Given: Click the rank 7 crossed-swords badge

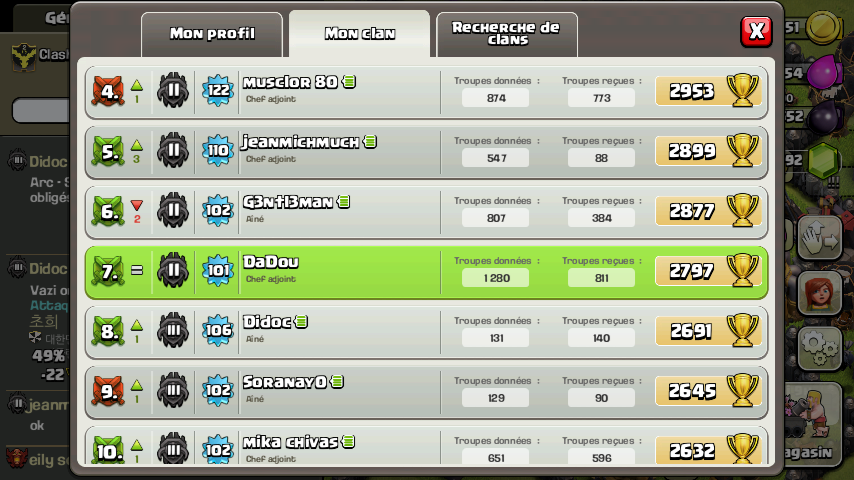Looking at the screenshot, I should [108, 271].
